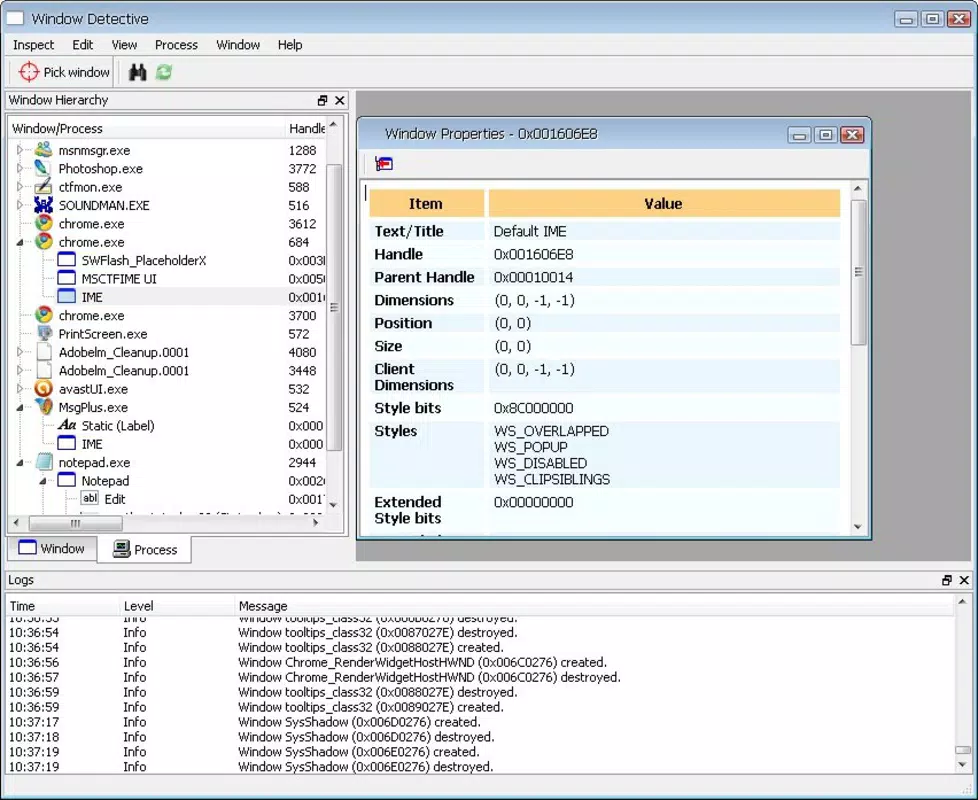Screen dimensions: 978x800
Task: Click the Handle value 0x001606E8
Action: pyautogui.click(x=533, y=254)
